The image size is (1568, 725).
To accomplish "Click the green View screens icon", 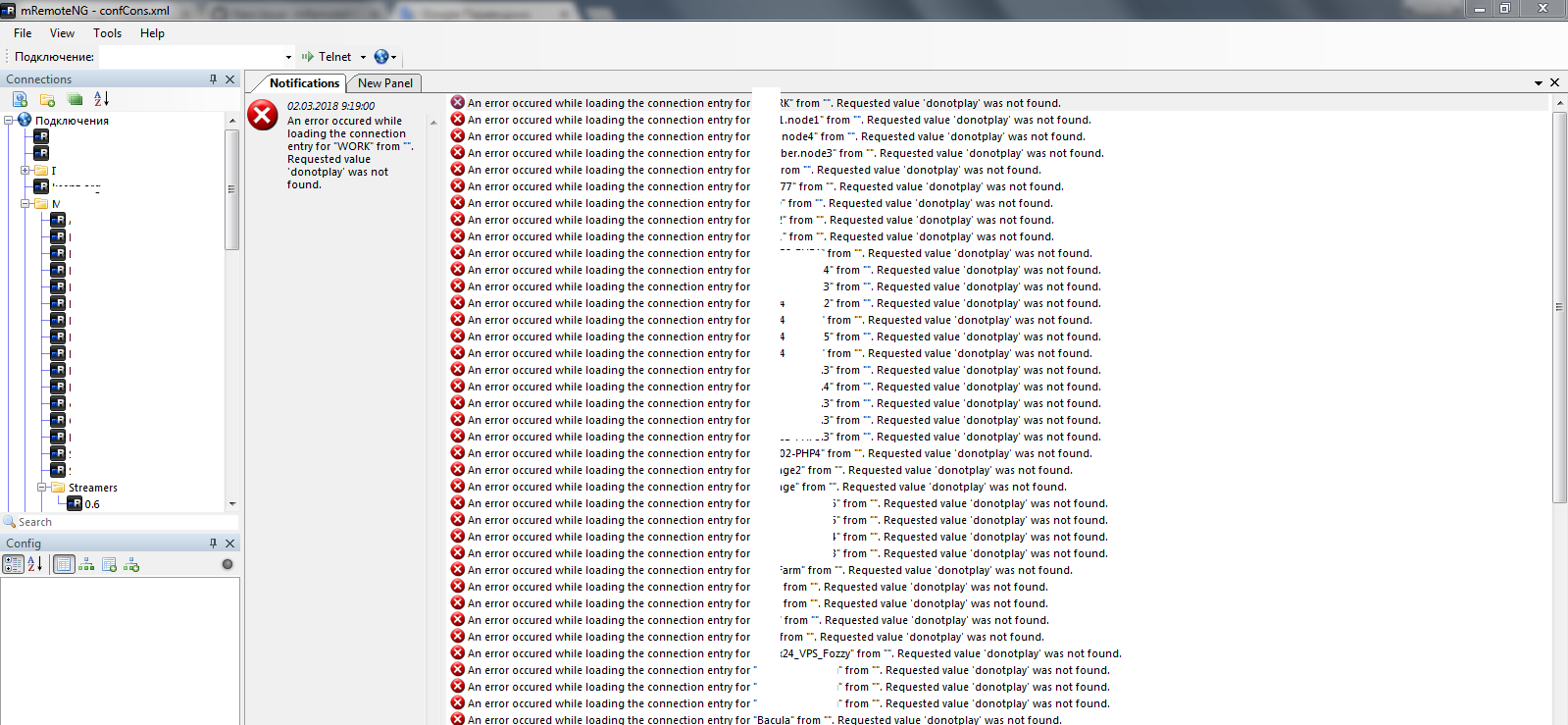I will pyautogui.click(x=75, y=99).
